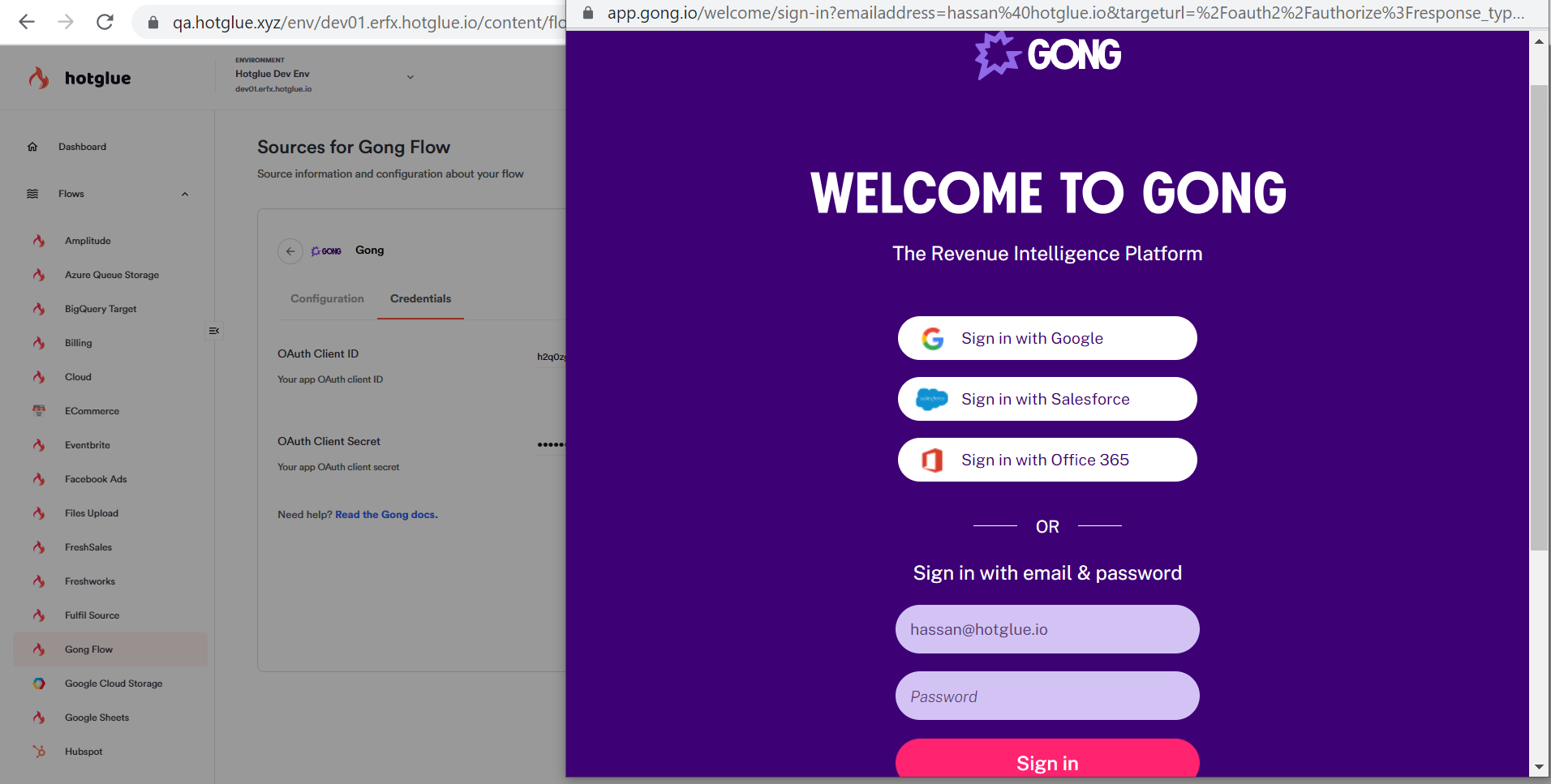Click the padlock icon in the popup address bar

pyautogui.click(x=588, y=13)
